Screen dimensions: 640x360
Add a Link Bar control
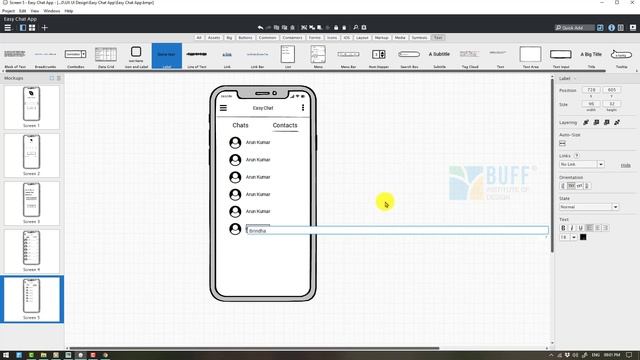point(257,57)
